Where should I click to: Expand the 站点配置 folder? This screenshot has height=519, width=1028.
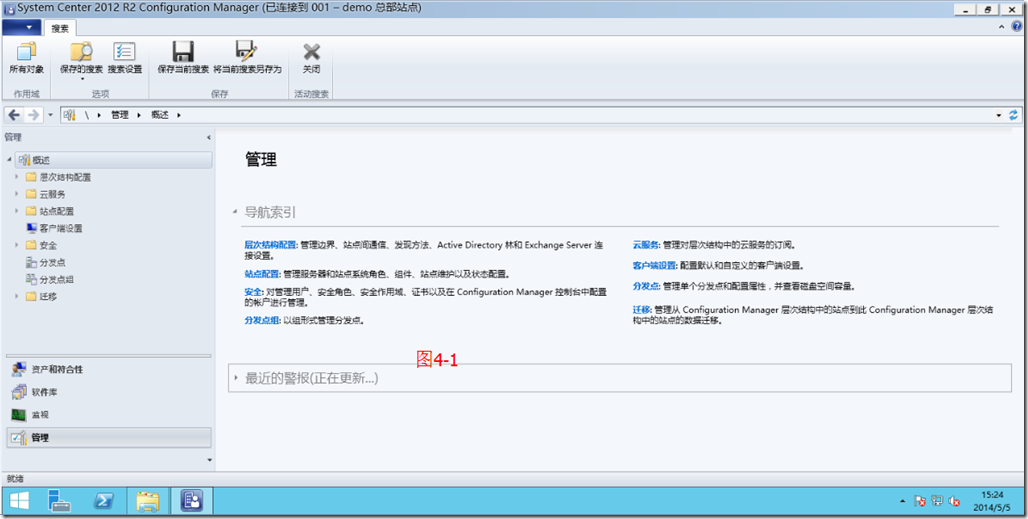pos(16,211)
